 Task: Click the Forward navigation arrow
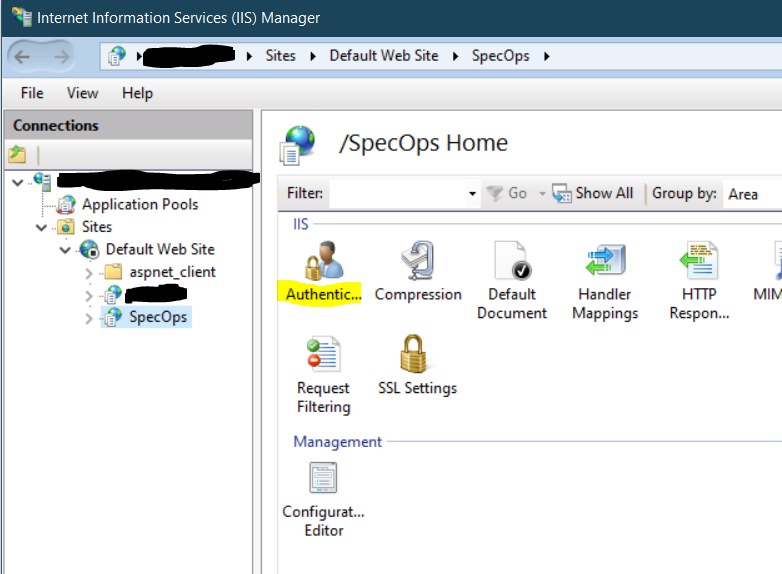pyautogui.click(x=61, y=57)
